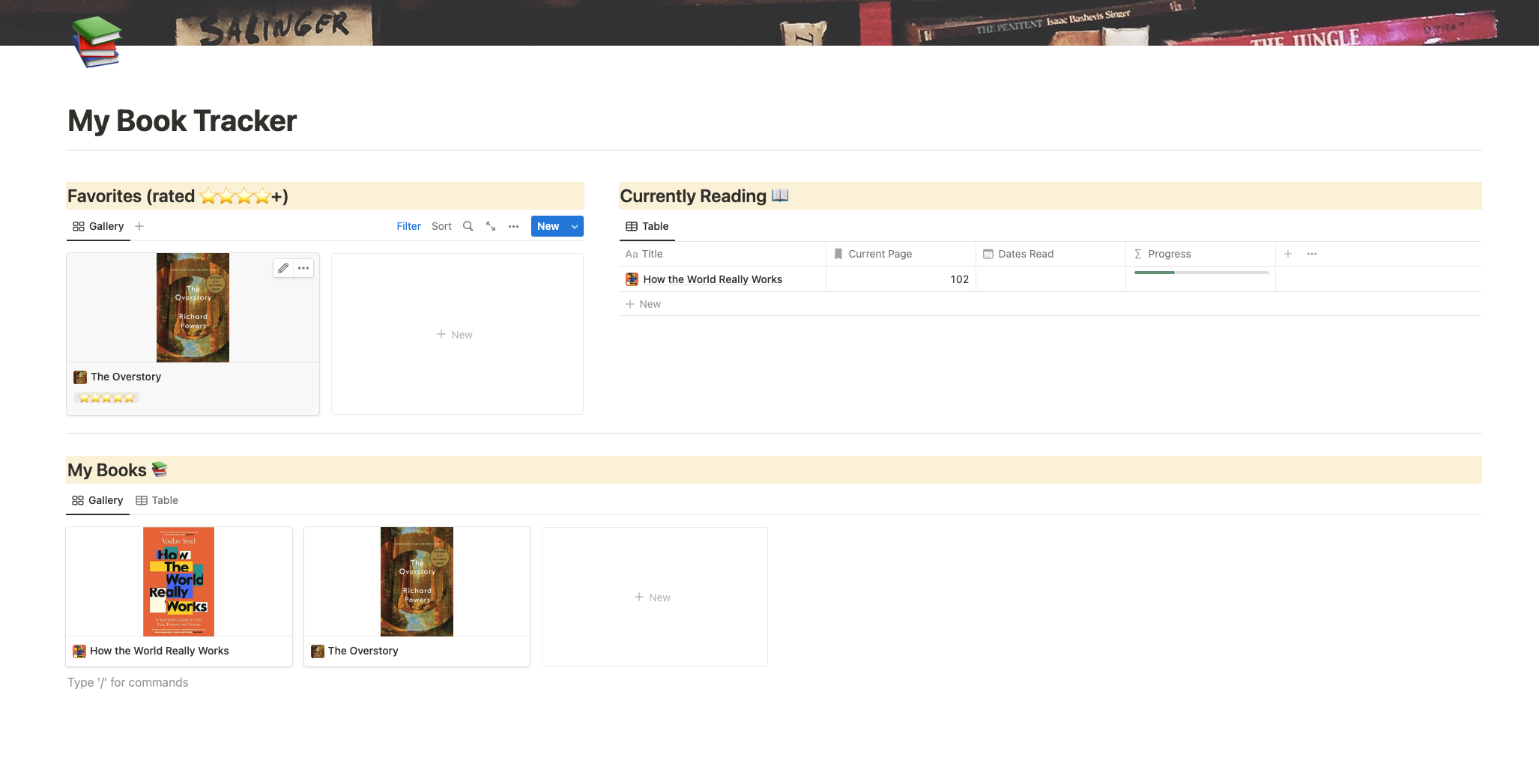Click the stacked books page icon
The width and height of the screenshot is (1539, 784).
point(97,41)
